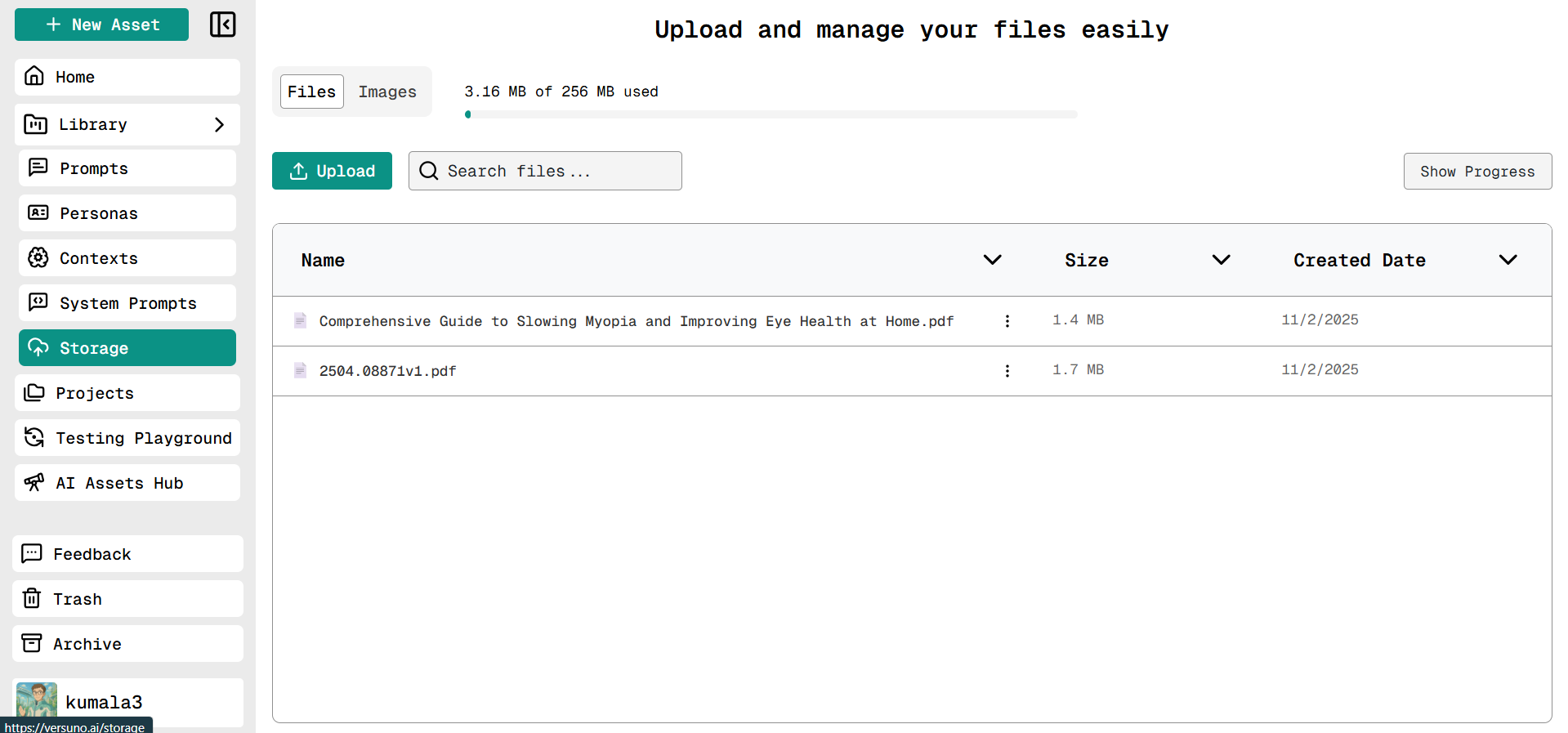Open the Archive page
1568x733 pixels.
pos(127,644)
